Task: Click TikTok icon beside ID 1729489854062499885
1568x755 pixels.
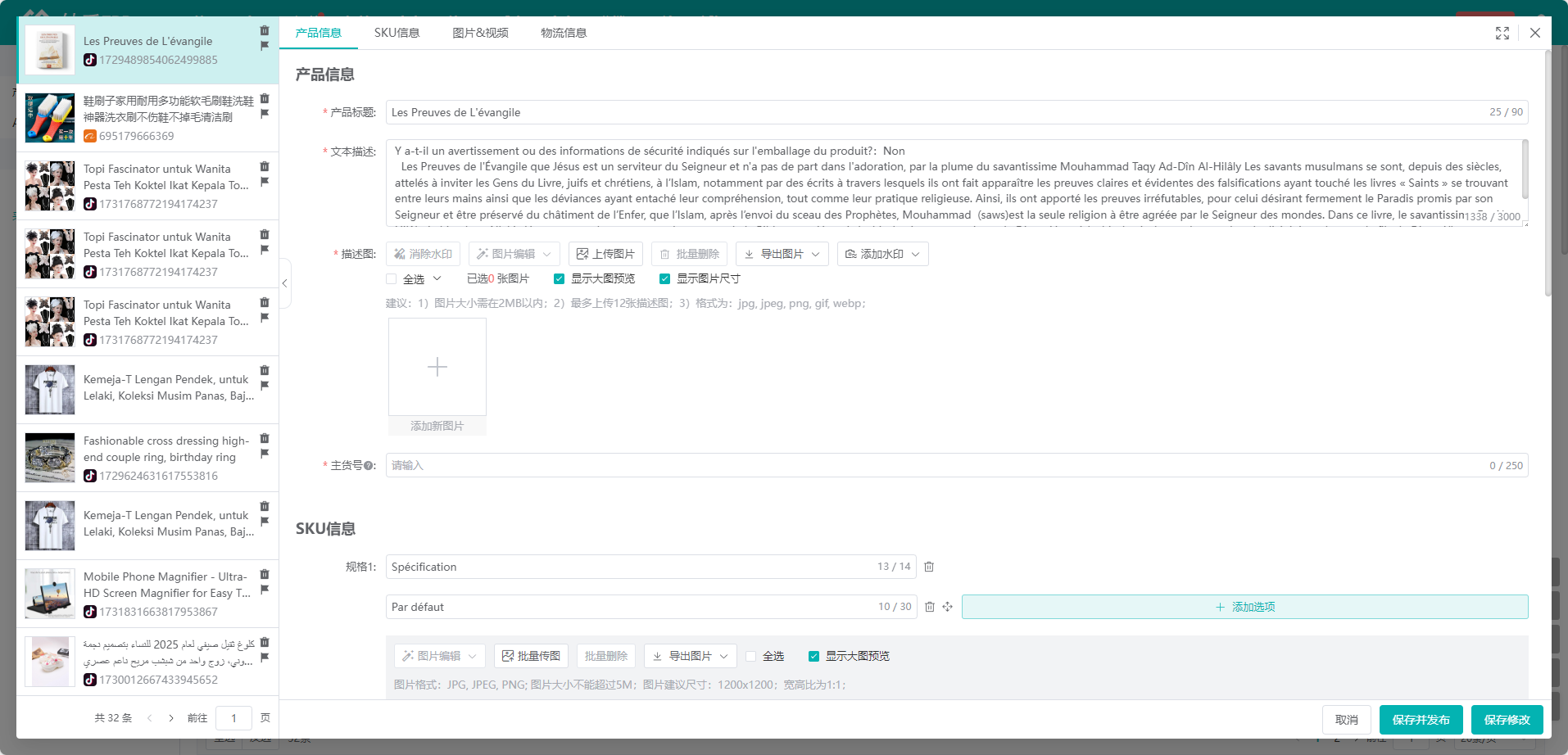Action: pyautogui.click(x=90, y=60)
